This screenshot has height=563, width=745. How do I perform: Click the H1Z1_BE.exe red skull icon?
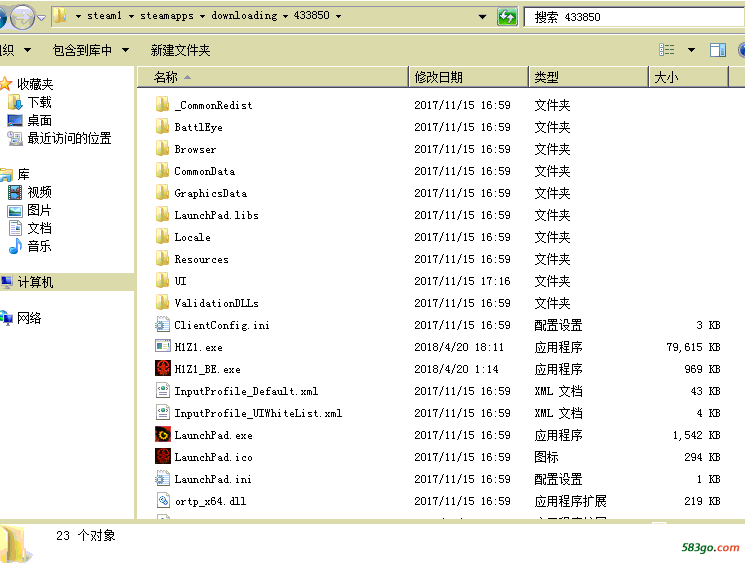tap(162, 368)
